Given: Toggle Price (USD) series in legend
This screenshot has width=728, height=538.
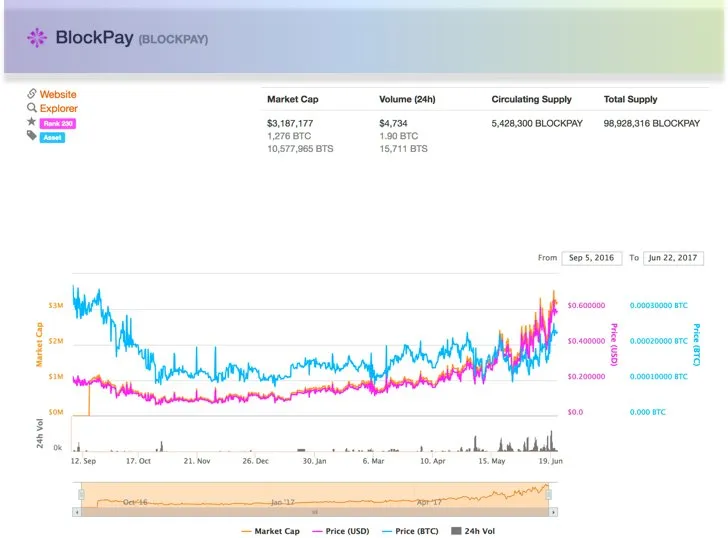Looking at the screenshot, I should click(341, 531).
